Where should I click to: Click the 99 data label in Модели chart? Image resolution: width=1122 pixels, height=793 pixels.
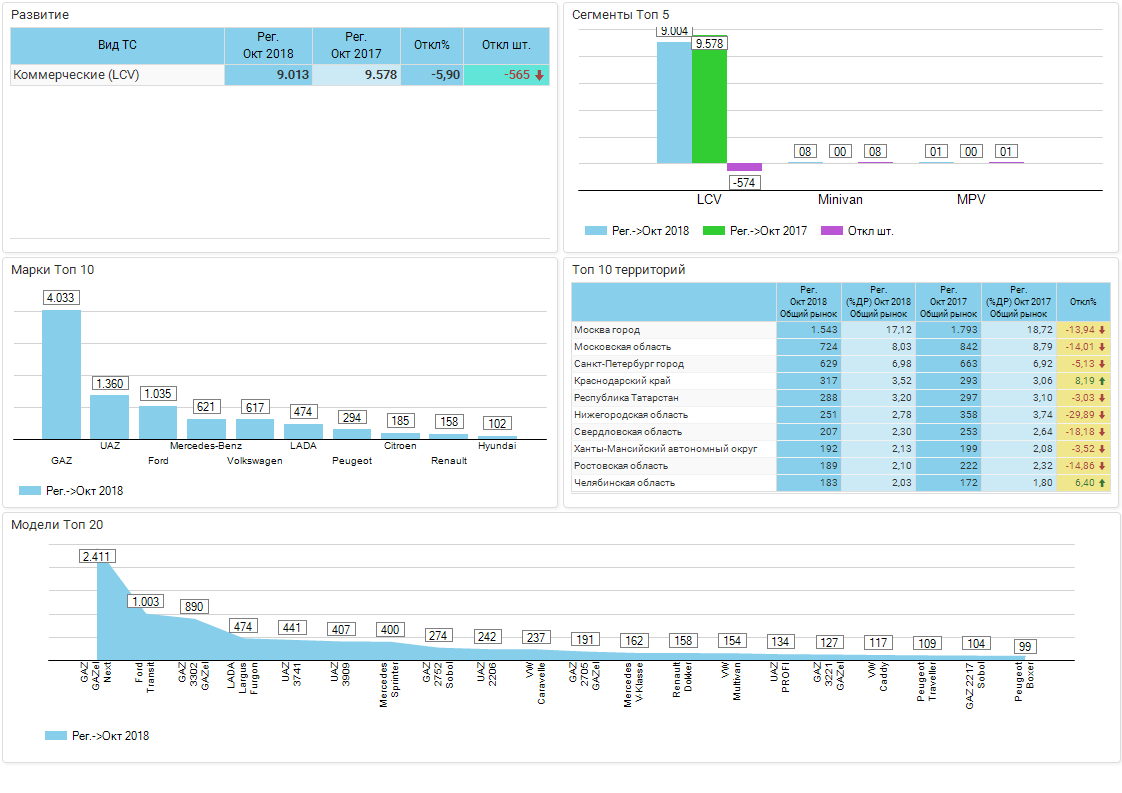point(1025,647)
